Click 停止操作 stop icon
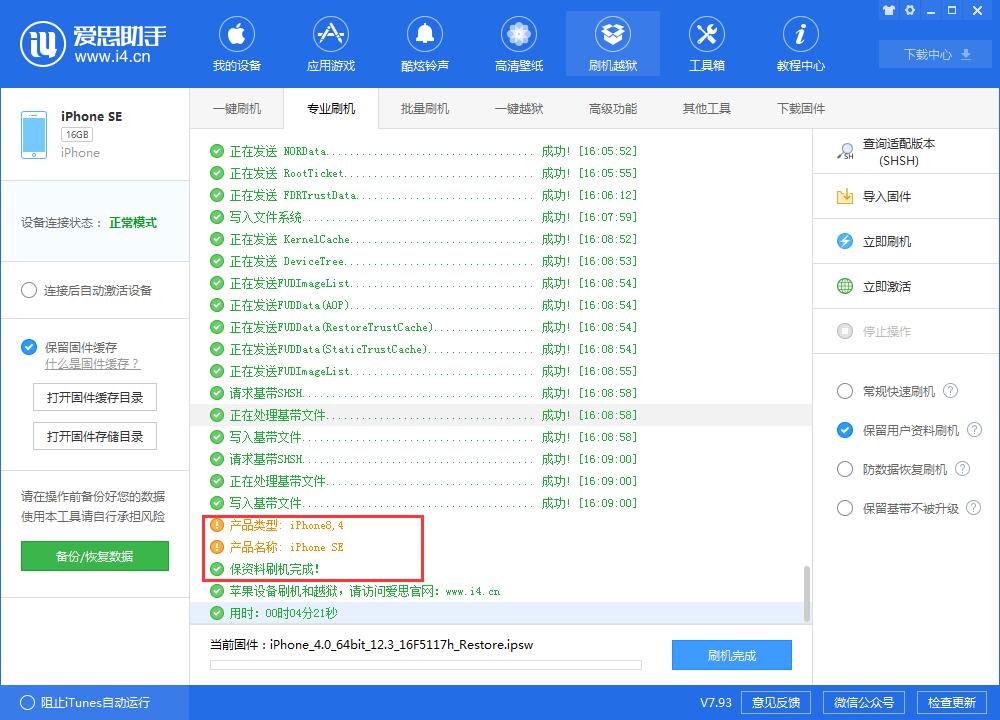Image resolution: width=1000 pixels, height=720 pixels. (x=844, y=331)
